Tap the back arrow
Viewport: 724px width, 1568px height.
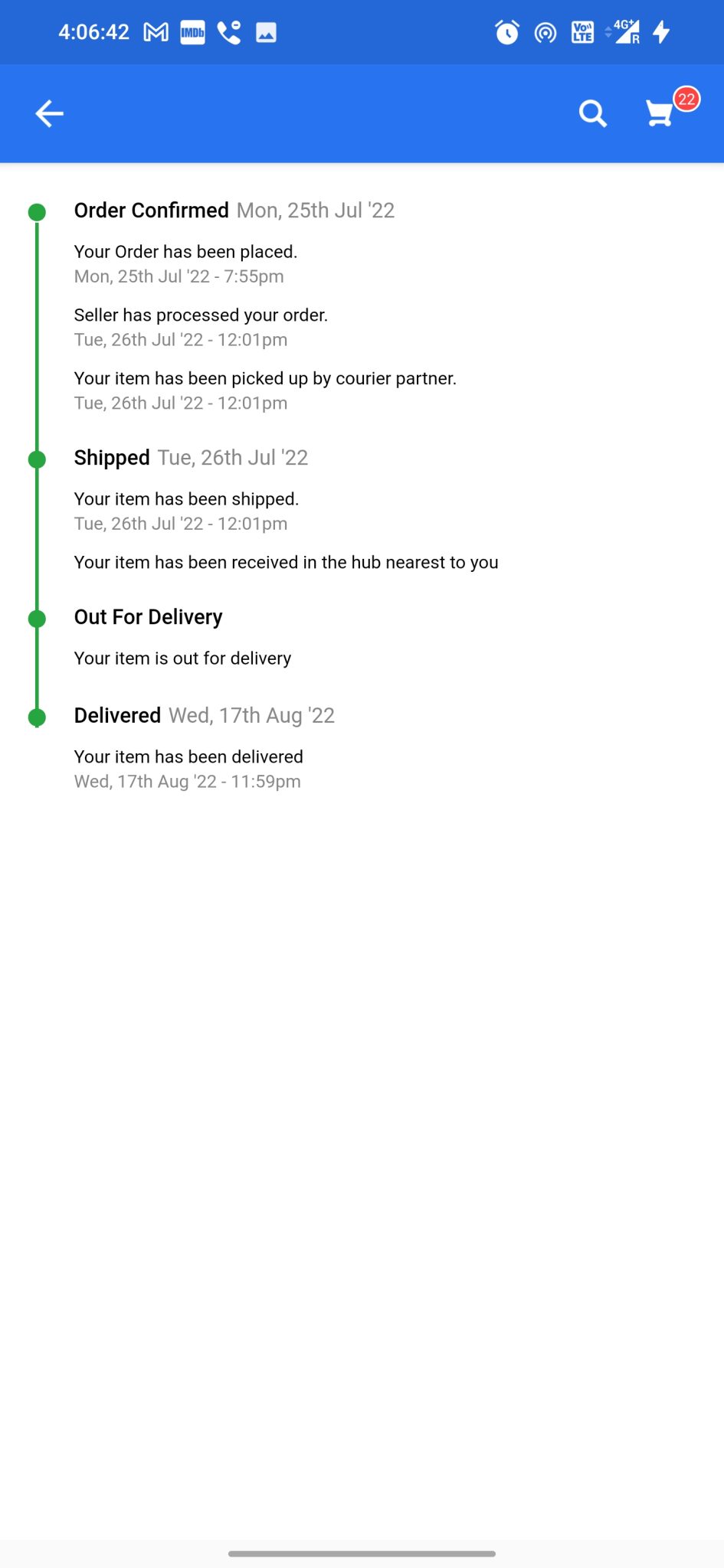(50, 114)
